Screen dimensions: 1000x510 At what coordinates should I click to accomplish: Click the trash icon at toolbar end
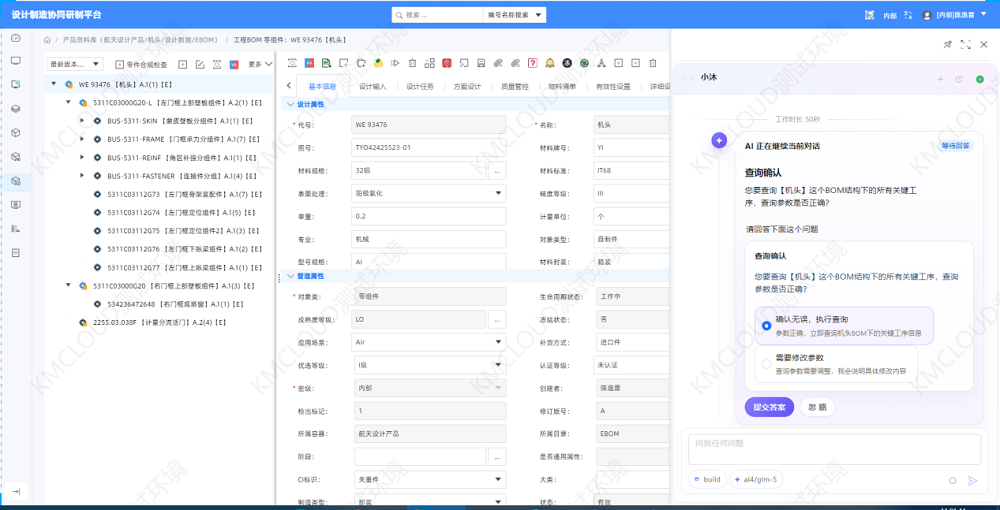click(x=652, y=63)
